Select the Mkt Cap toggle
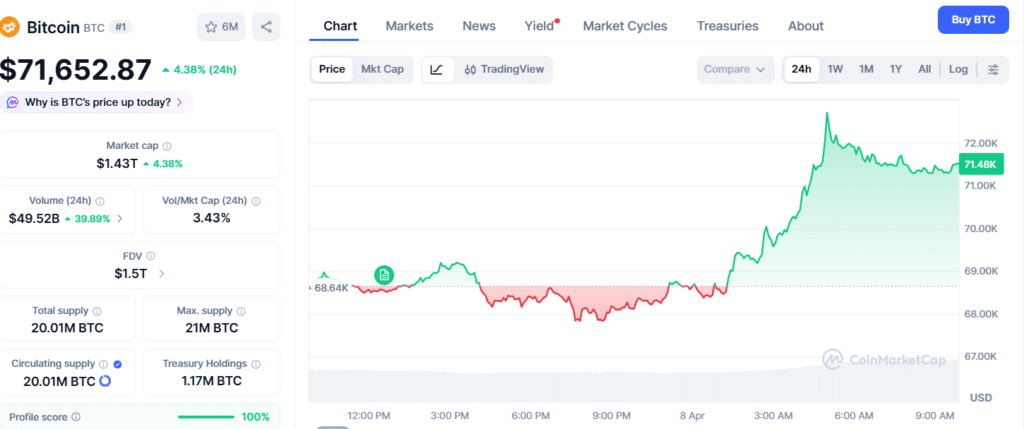The image size is (1024, 429). (x=383, y=69)
